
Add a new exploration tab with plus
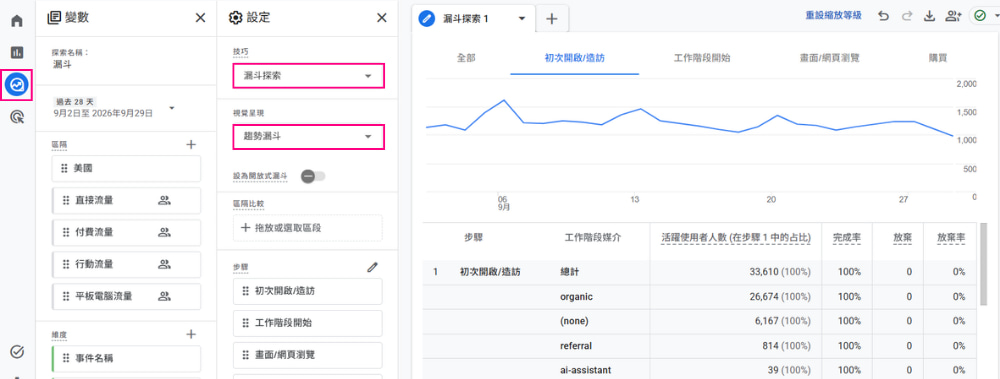point(552,19)
